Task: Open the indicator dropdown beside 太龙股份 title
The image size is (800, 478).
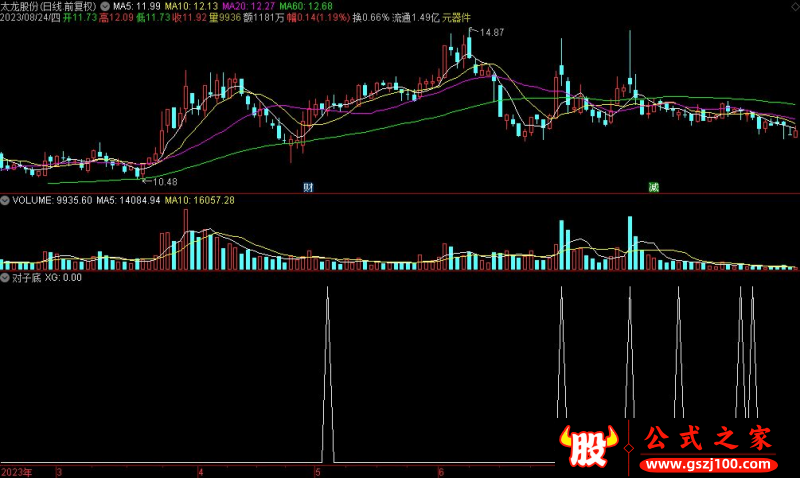Action: 105,7
